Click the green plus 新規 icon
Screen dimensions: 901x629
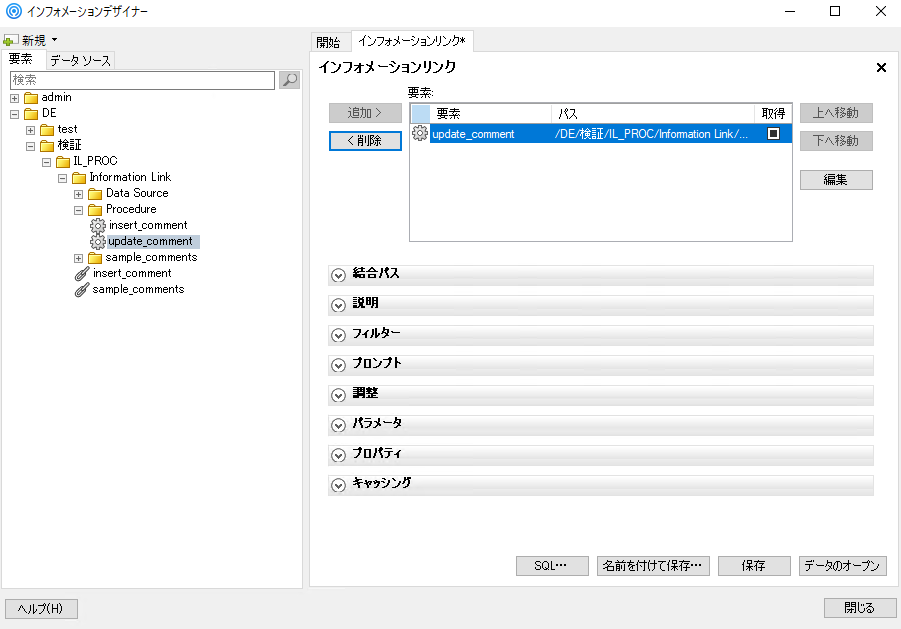point(10,41)
